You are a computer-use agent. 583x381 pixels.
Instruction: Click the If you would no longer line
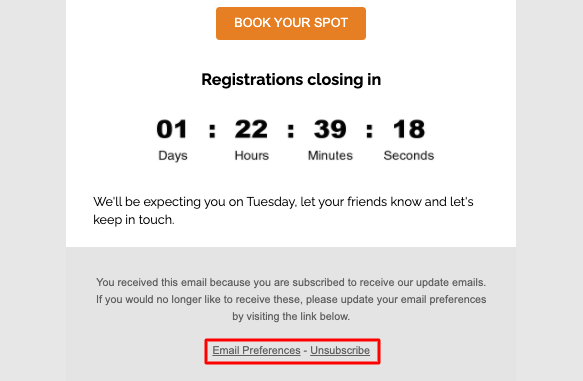(x=291, y=300)
